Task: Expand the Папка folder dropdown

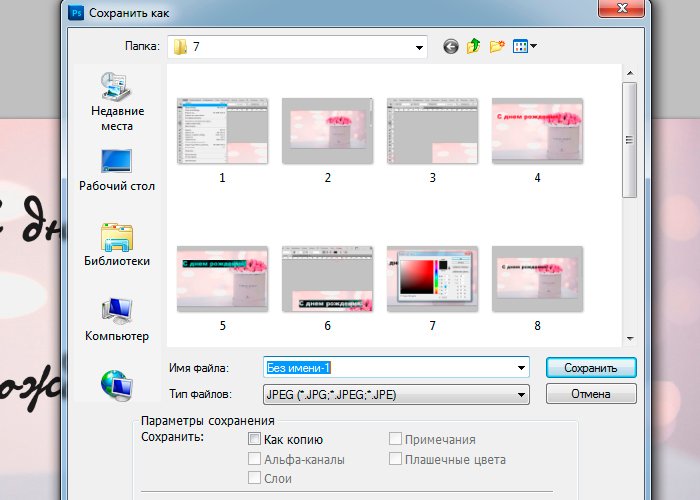Action: (x=420, y=46)
